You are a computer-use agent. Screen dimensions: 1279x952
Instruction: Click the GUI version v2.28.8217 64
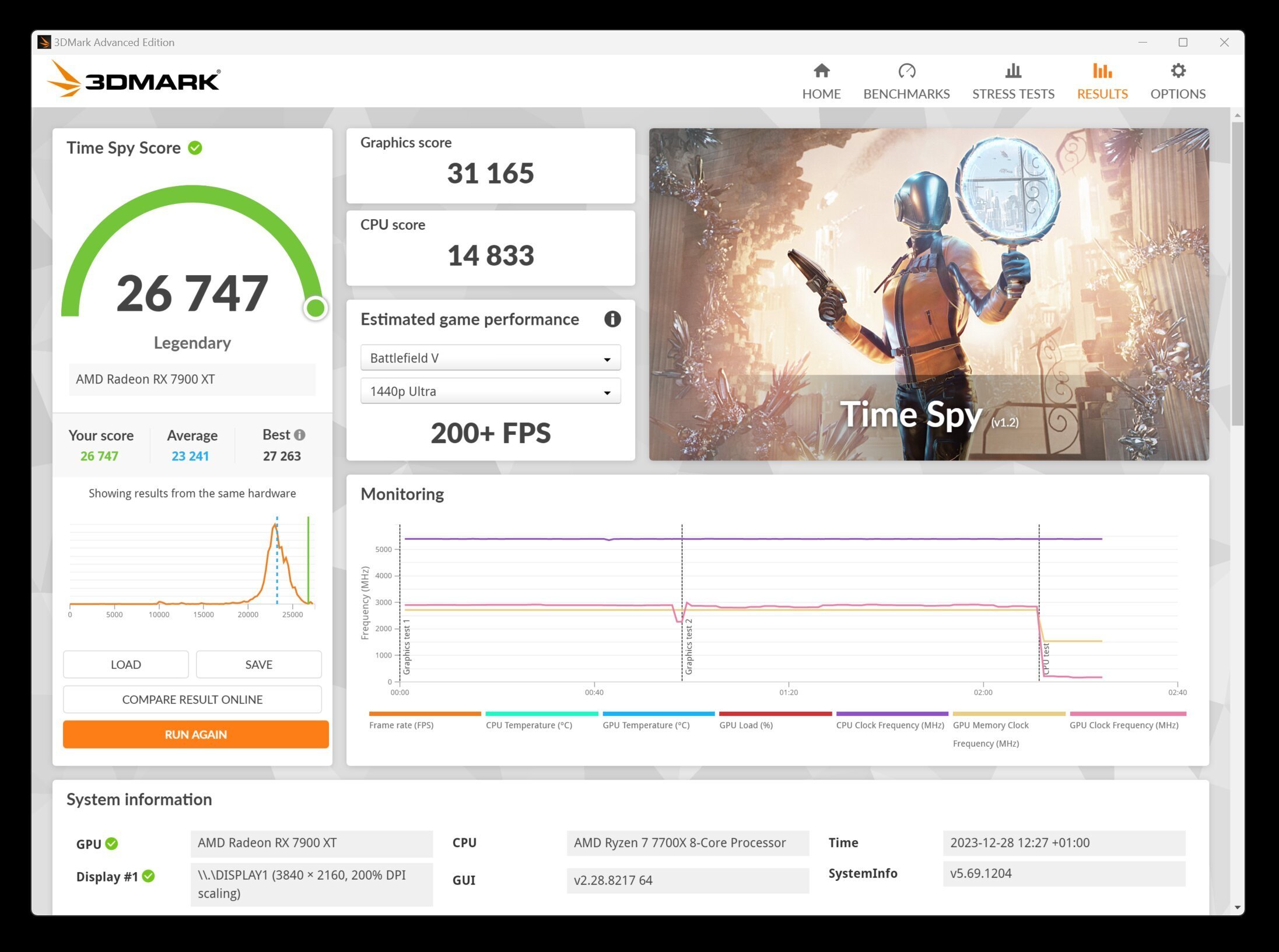(688, 880)
